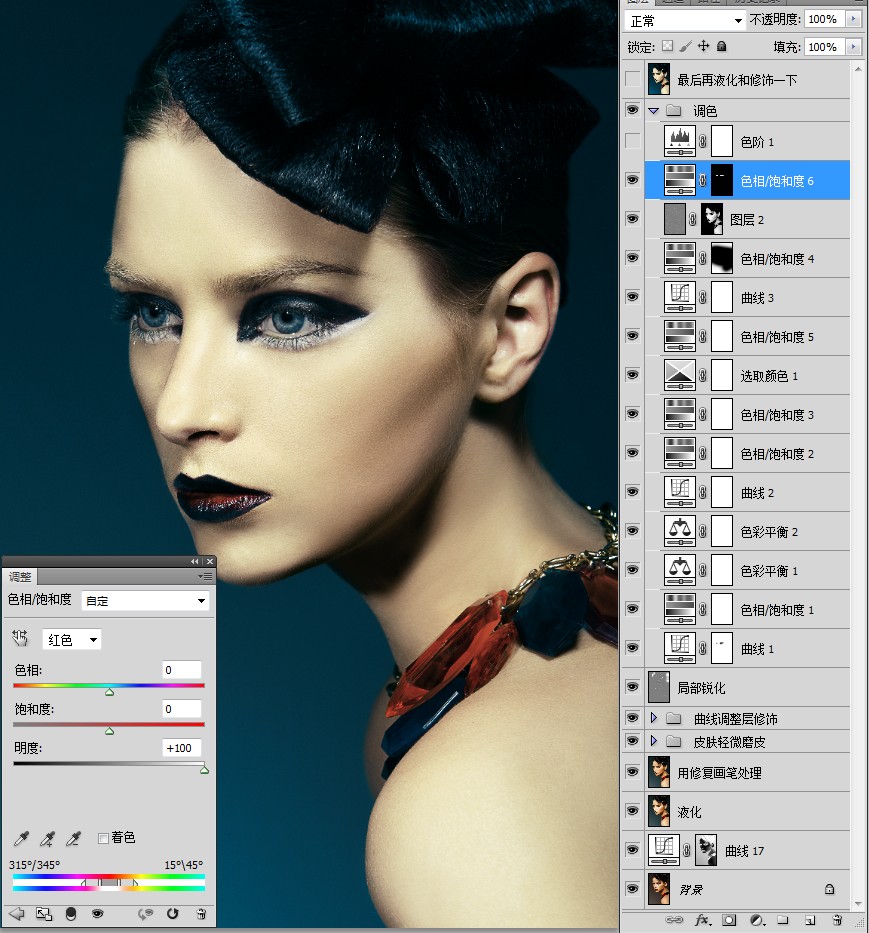Adjust the 明度 lightness slider handle

[204, 770]
